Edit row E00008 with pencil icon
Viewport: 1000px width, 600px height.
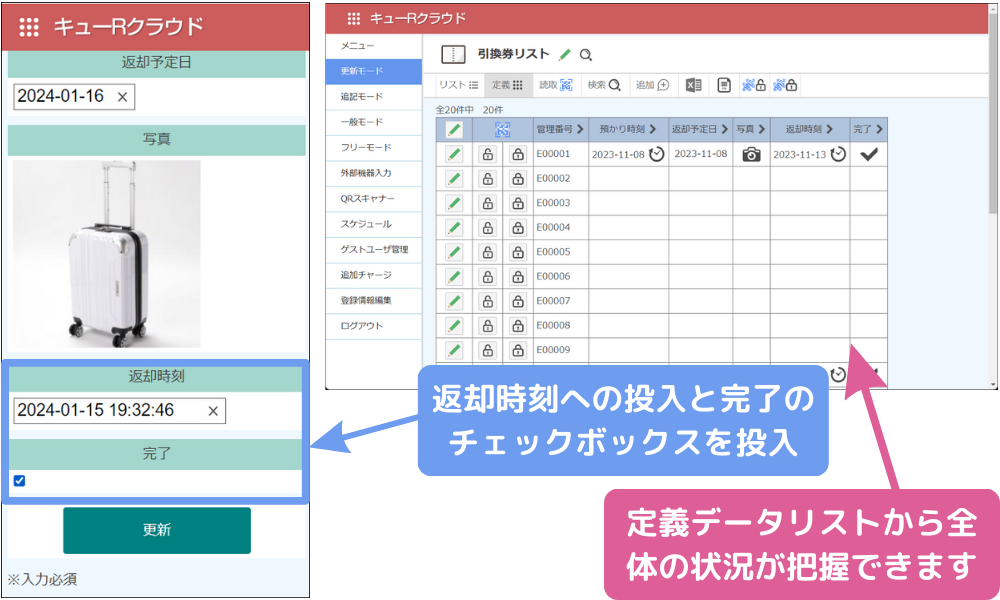[453, 326]
